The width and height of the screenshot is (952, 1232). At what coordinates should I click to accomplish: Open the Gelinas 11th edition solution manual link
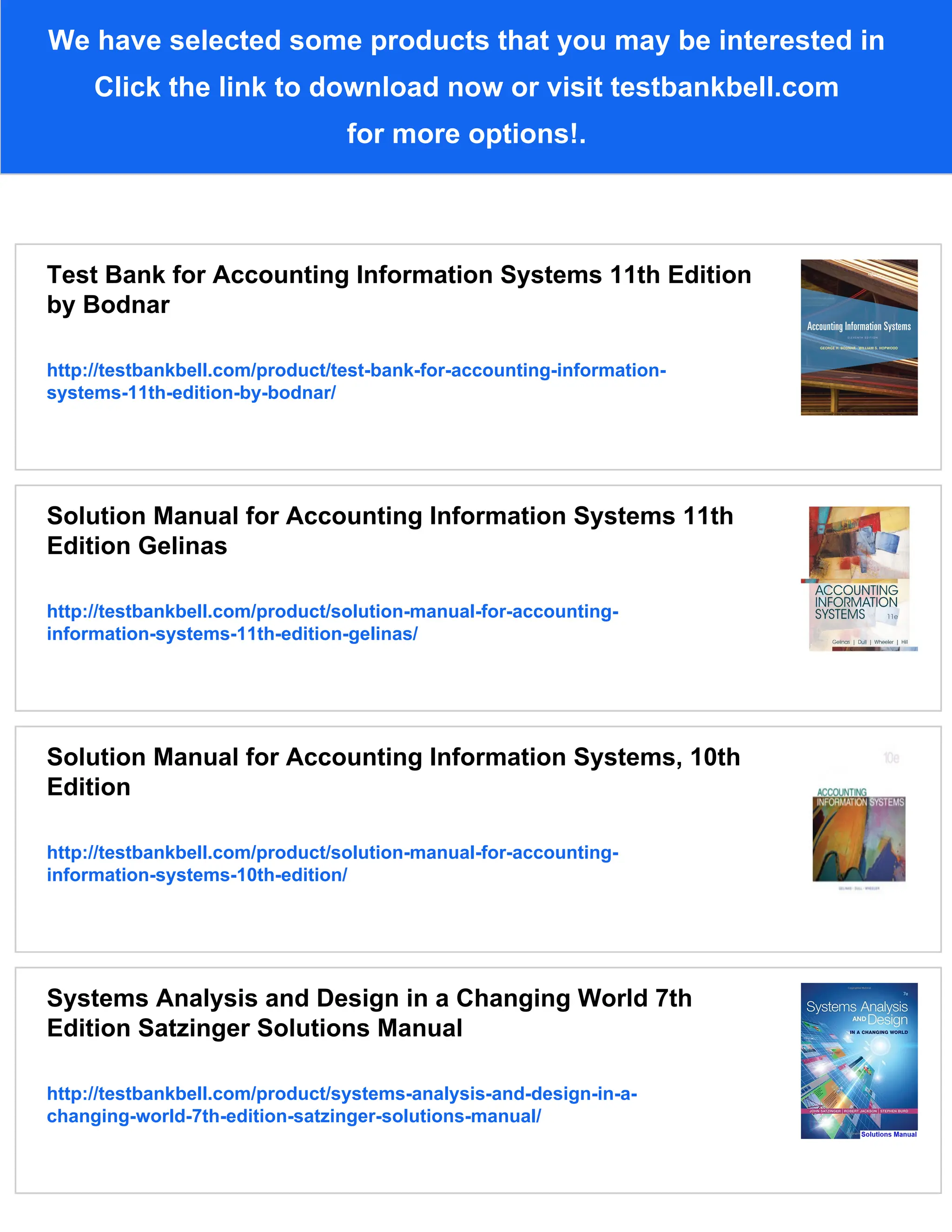pos(332,612)
